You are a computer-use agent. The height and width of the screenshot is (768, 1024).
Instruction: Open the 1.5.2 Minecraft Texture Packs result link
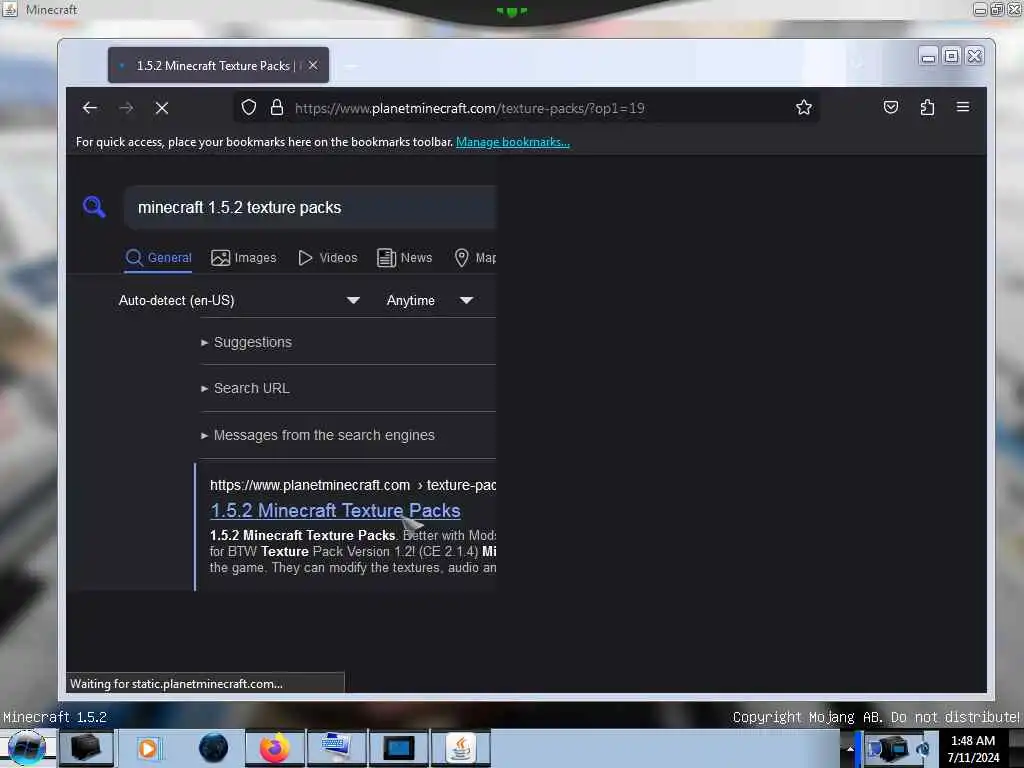pos(335,511)
